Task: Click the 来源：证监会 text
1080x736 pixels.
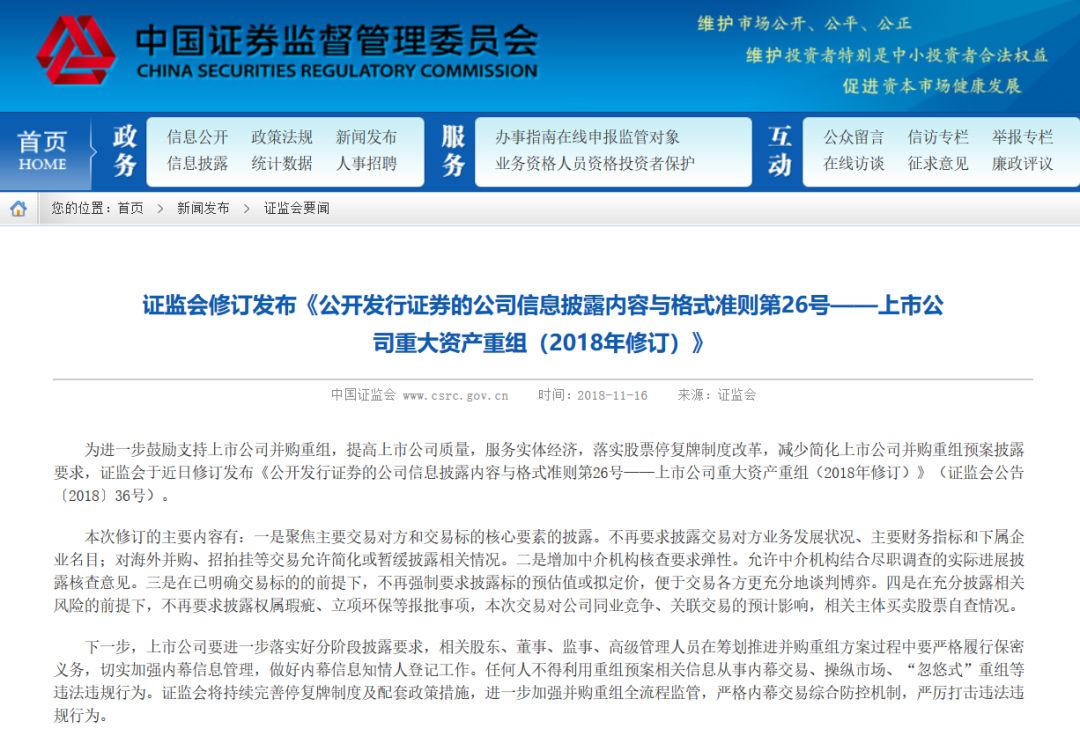Action: click(717, 395)
